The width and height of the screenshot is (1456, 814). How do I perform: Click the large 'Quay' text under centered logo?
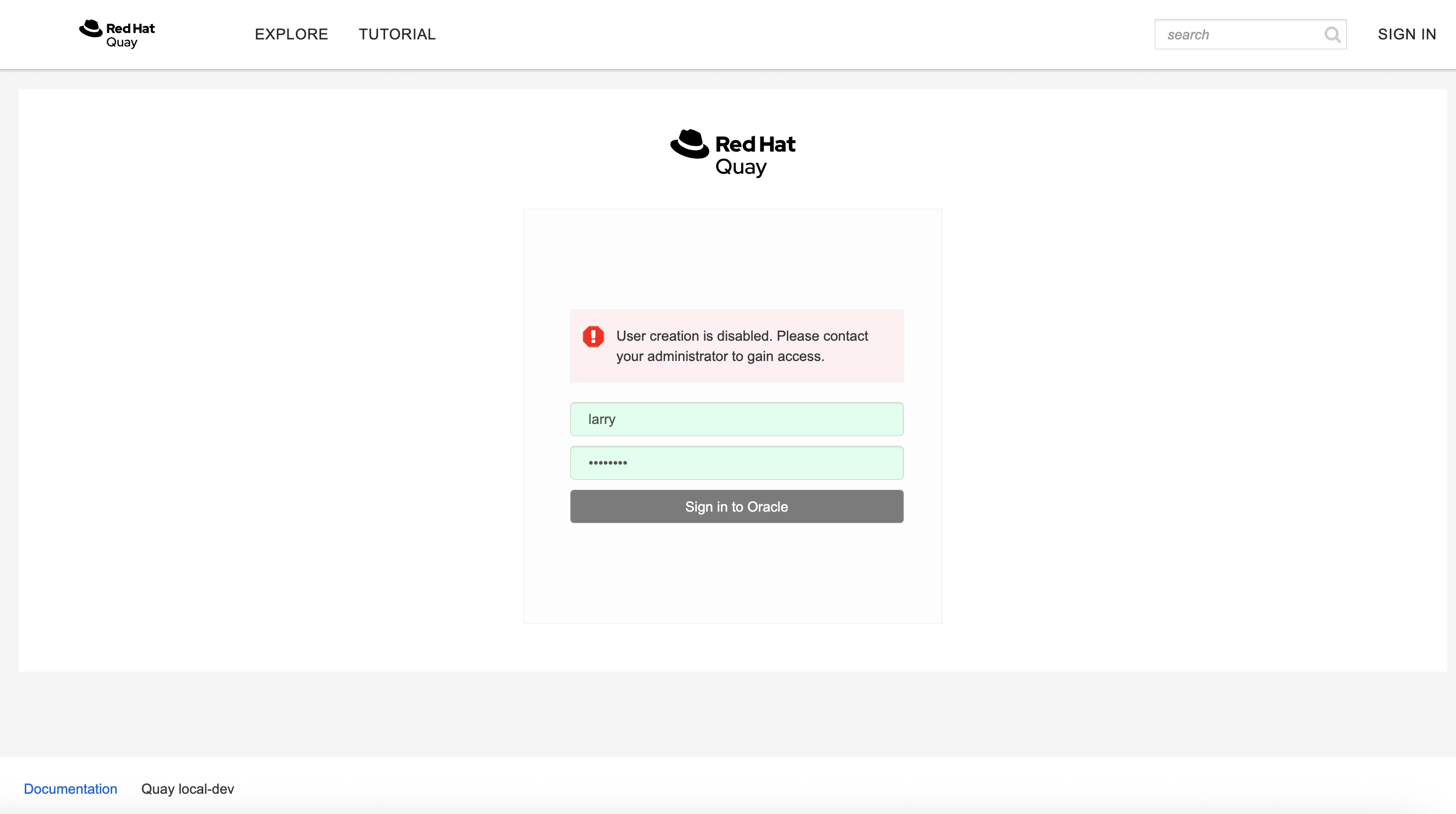(741, 167)
